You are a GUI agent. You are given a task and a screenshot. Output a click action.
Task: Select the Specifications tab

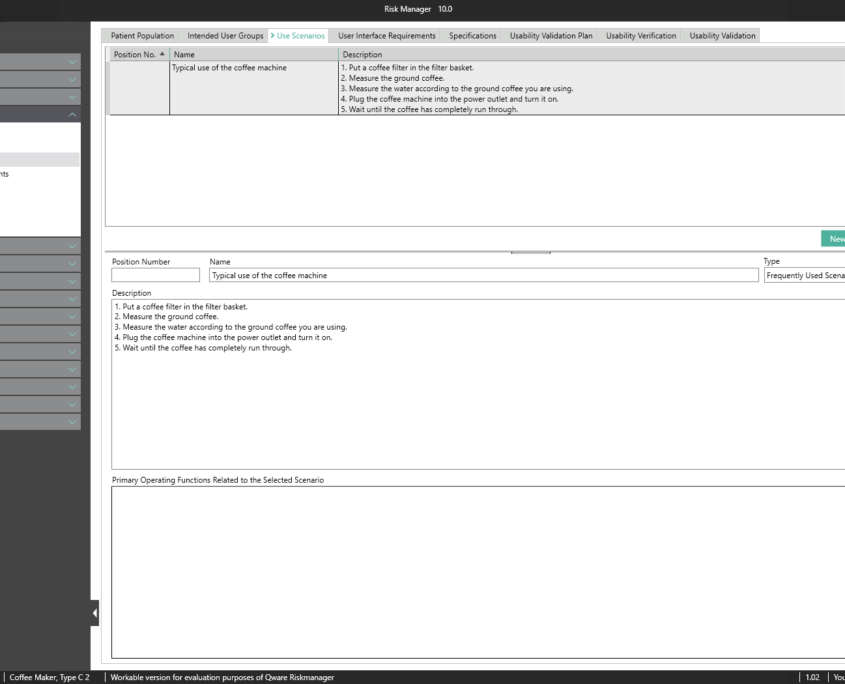pyautogui.click(x=472, y=36)
